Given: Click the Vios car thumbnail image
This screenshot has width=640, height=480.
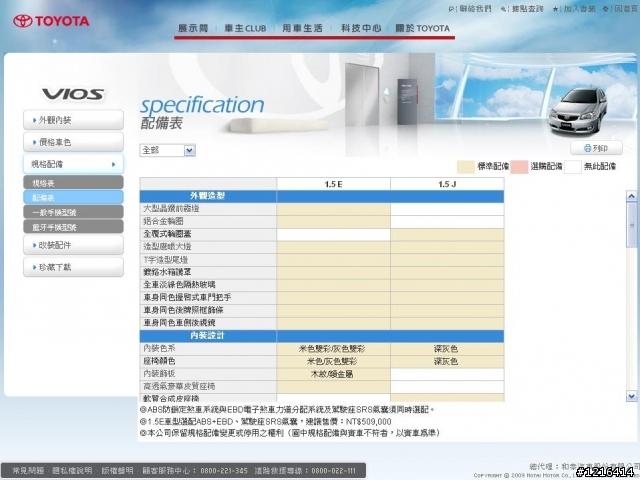Looking at the screenshot, I should click(x=578, y=111).
